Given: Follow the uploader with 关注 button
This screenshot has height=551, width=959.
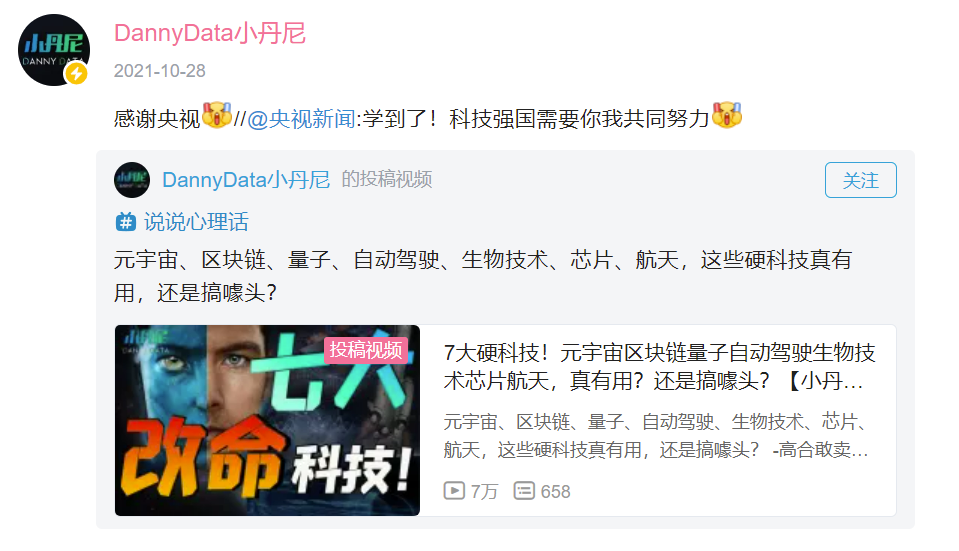Looking at the screenshot, I should (x=861, y=180).
